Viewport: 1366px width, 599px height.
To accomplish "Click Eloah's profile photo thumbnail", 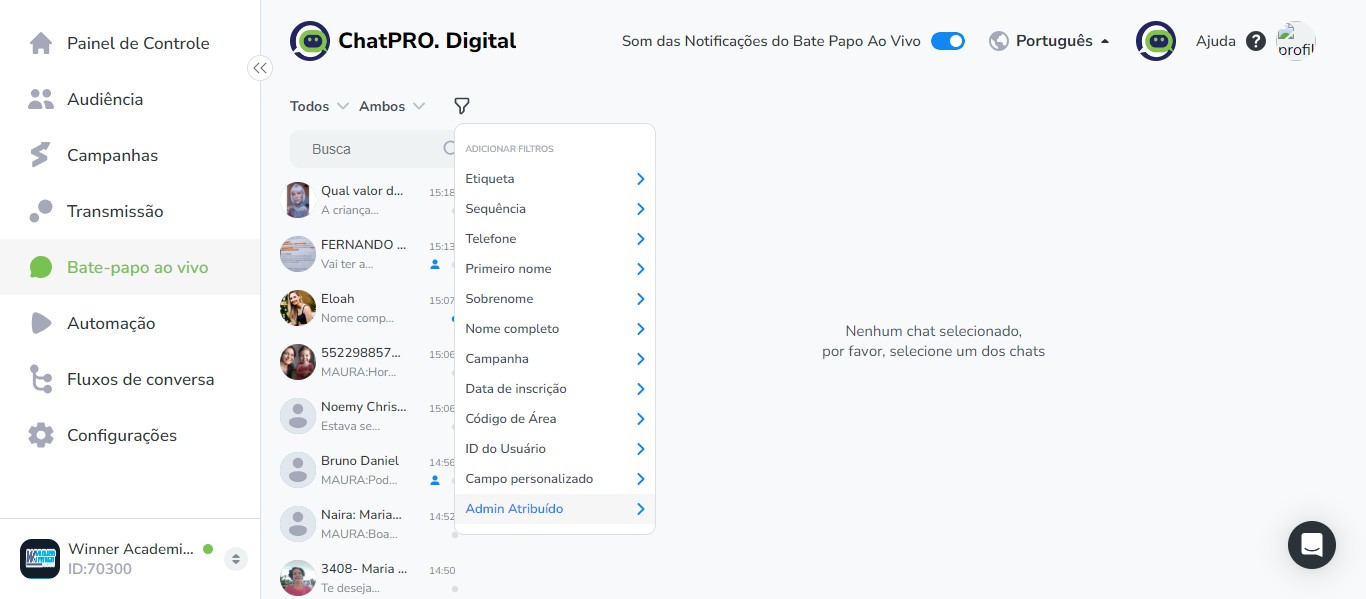I will (298, 308).
